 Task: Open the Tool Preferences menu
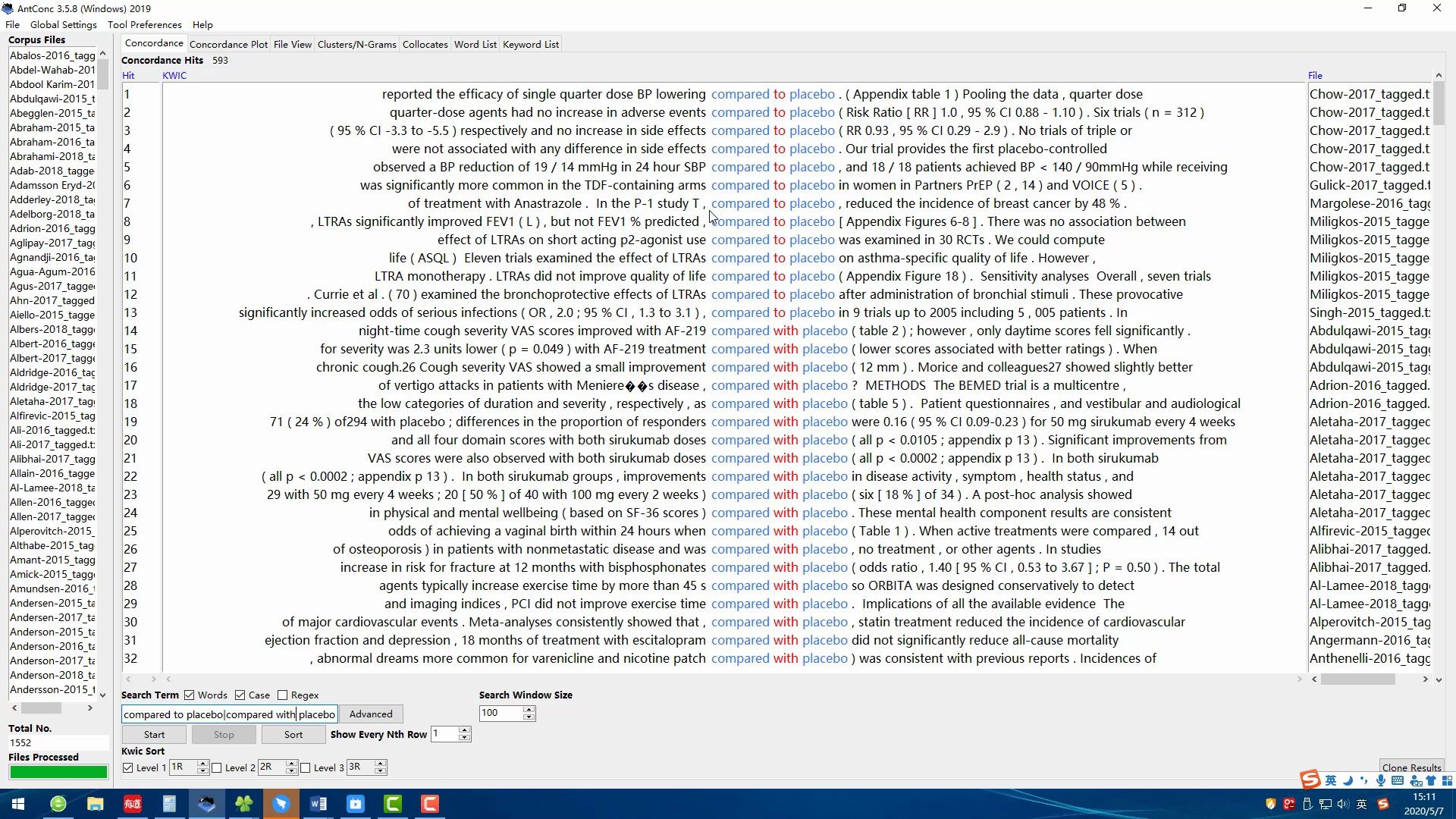(x=145, y=24)
